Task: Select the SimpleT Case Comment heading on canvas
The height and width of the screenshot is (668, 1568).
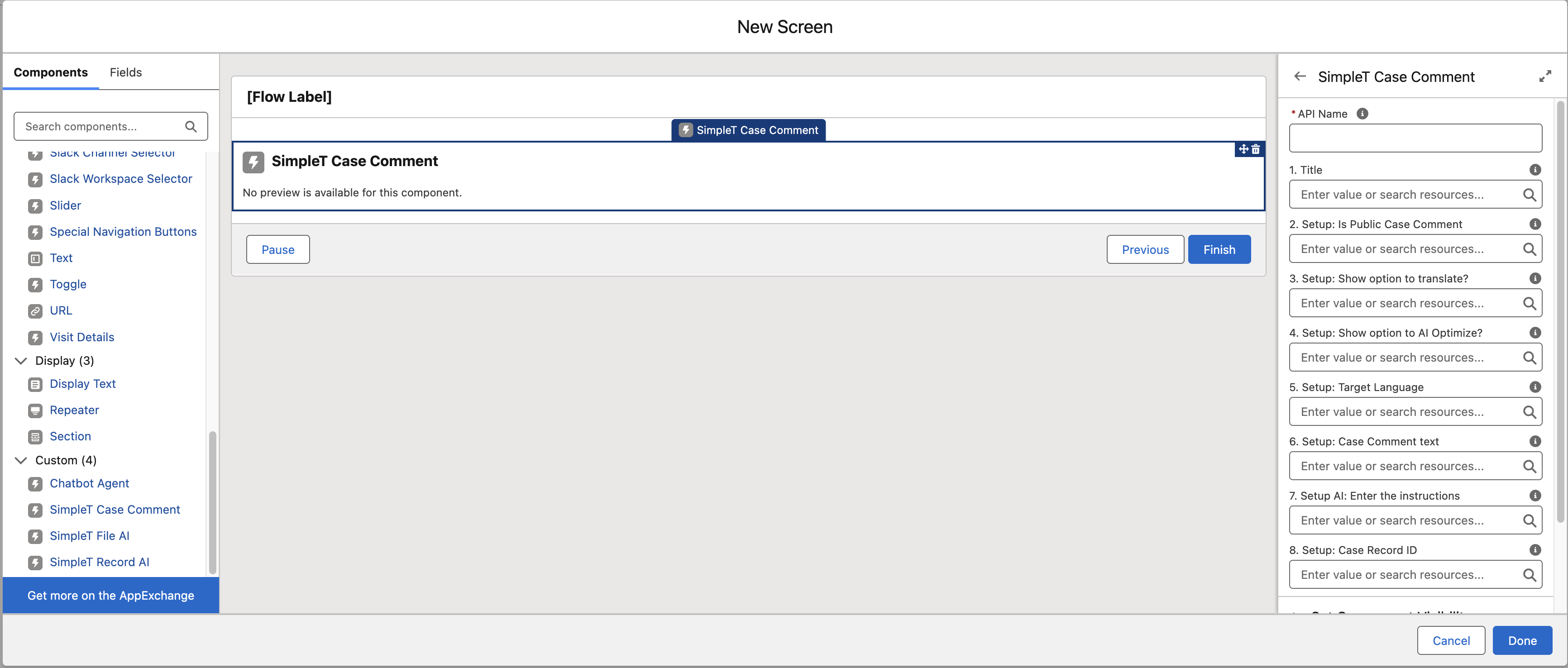Action: (354, 161)
